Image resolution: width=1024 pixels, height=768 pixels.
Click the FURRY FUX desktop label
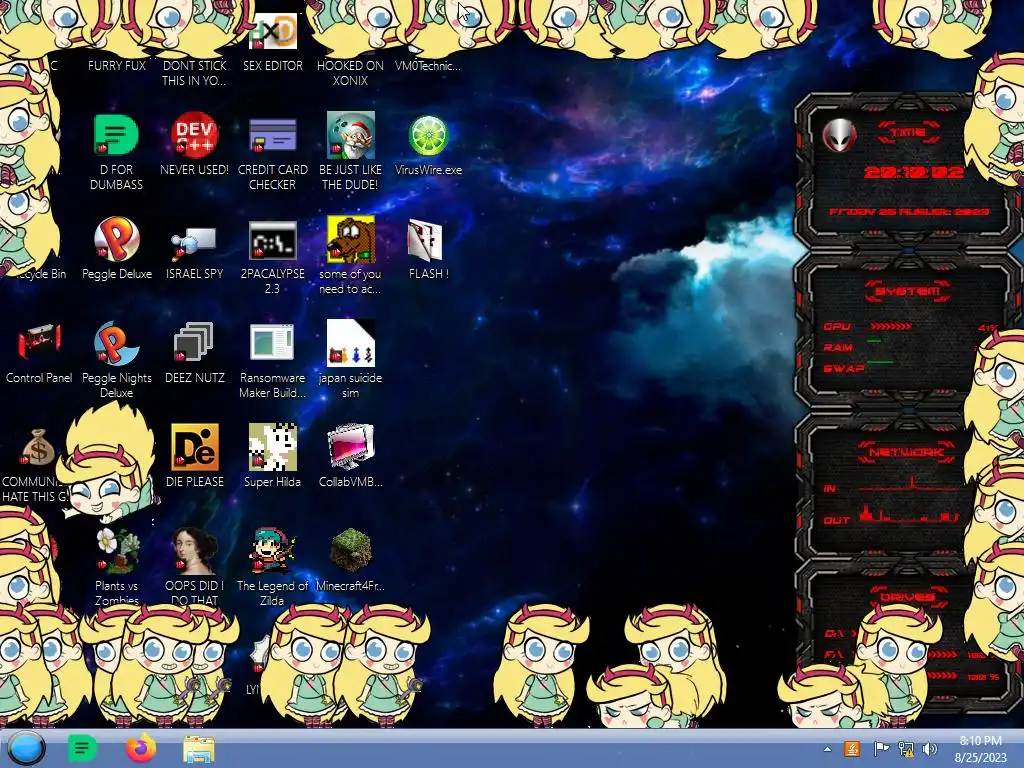tap(117, 65)
